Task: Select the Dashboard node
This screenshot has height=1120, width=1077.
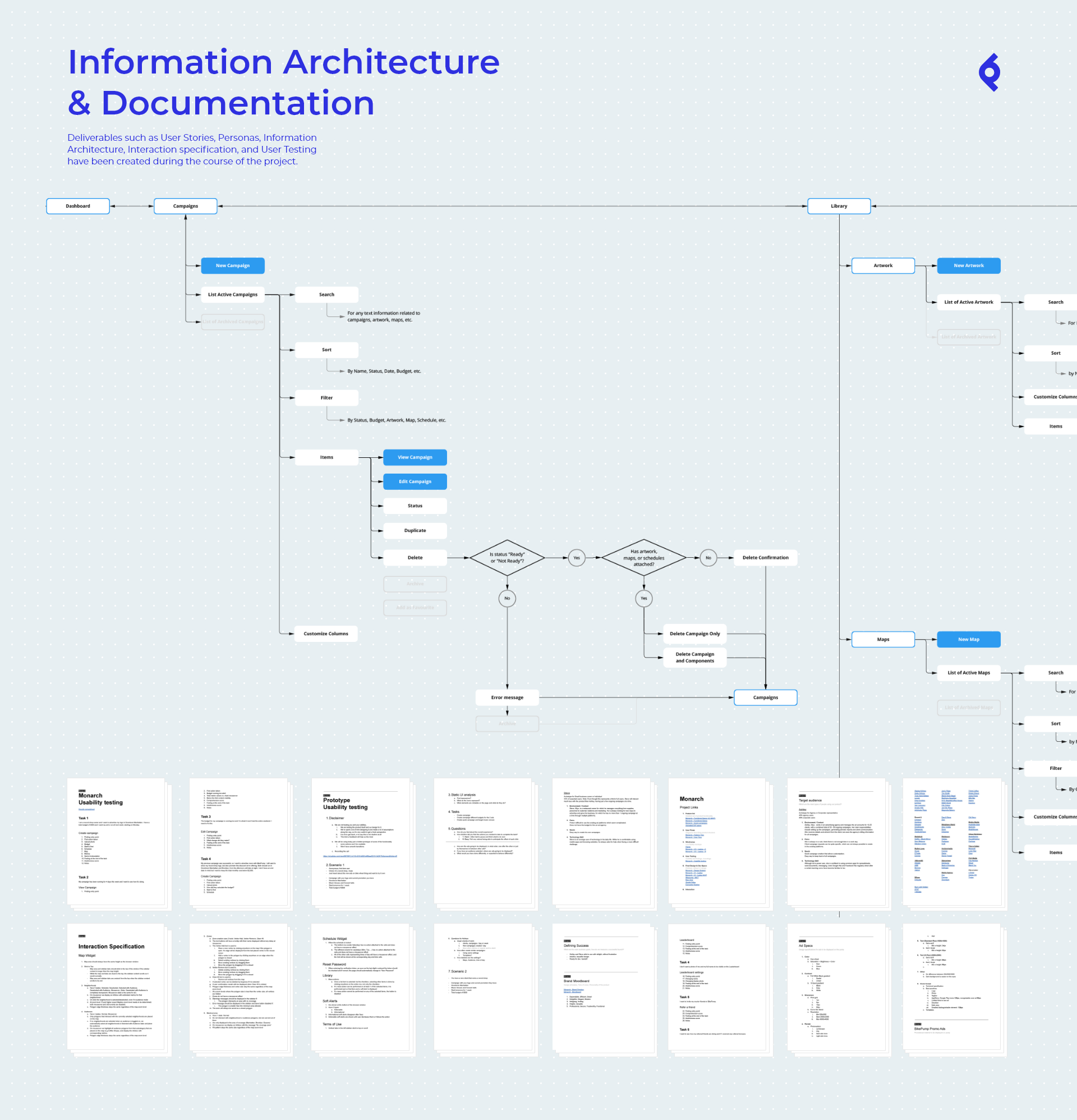Action: point(78,206)
